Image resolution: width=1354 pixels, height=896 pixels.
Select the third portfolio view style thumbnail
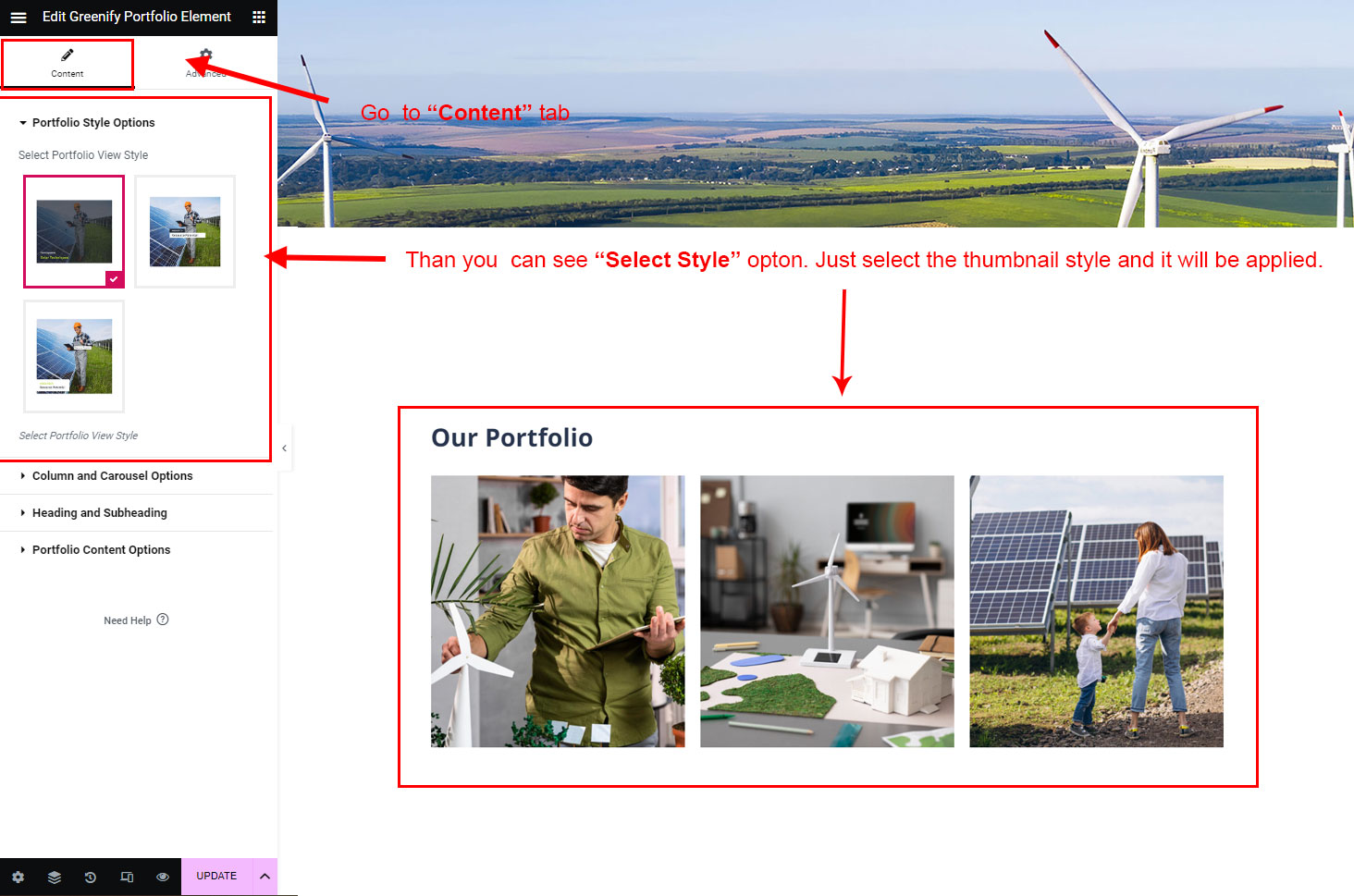coord(74,356)
